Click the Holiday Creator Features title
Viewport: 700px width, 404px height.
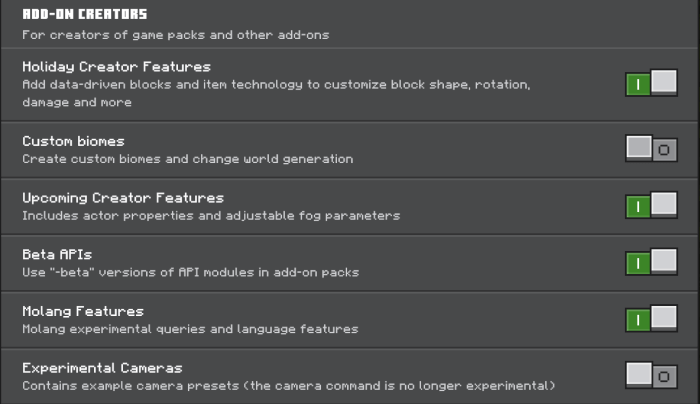(x=116, y=67)
